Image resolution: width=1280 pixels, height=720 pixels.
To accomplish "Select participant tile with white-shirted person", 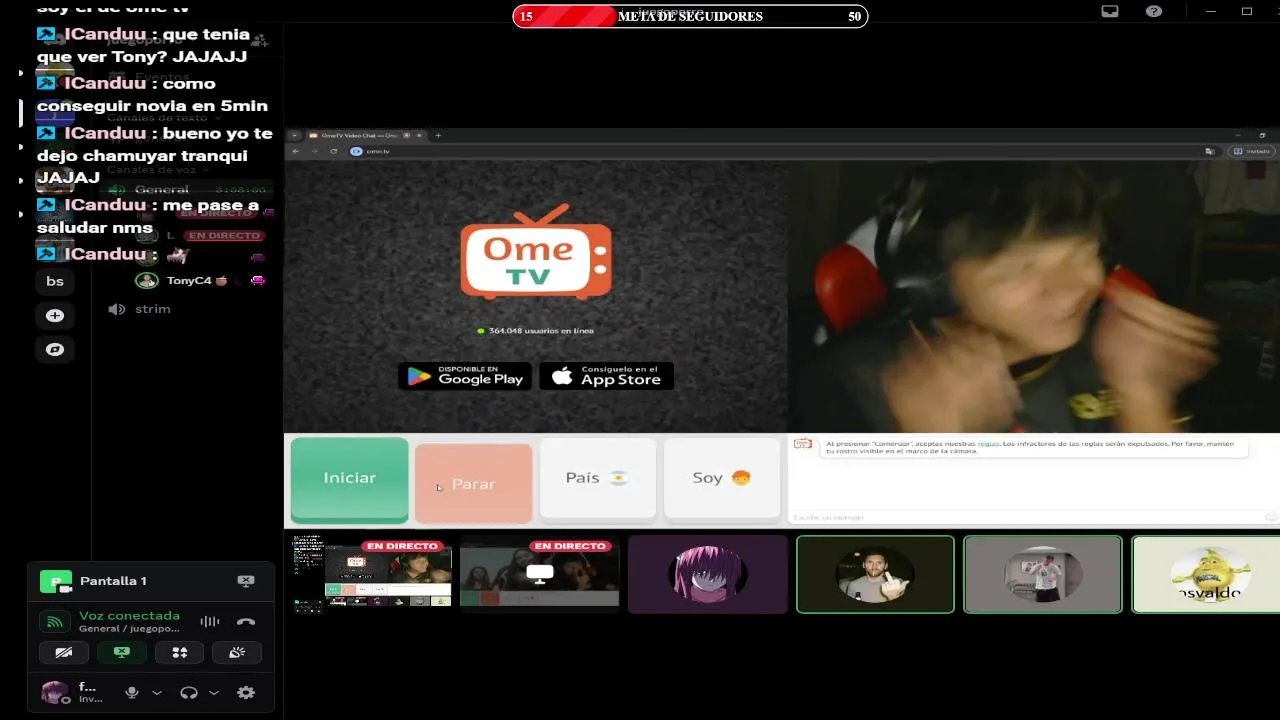I will 1043,574.
